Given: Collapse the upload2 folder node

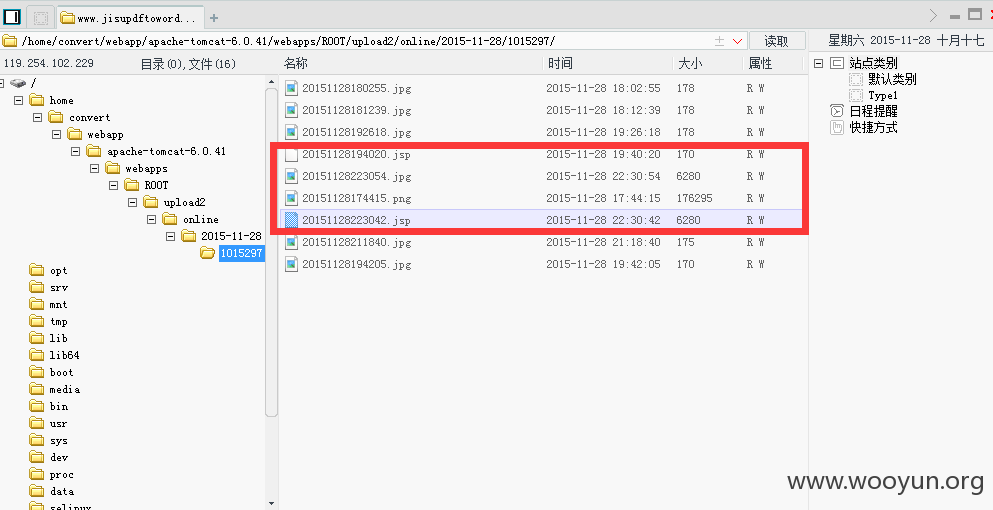Looking at the screenshot, I should pos(132,202).
